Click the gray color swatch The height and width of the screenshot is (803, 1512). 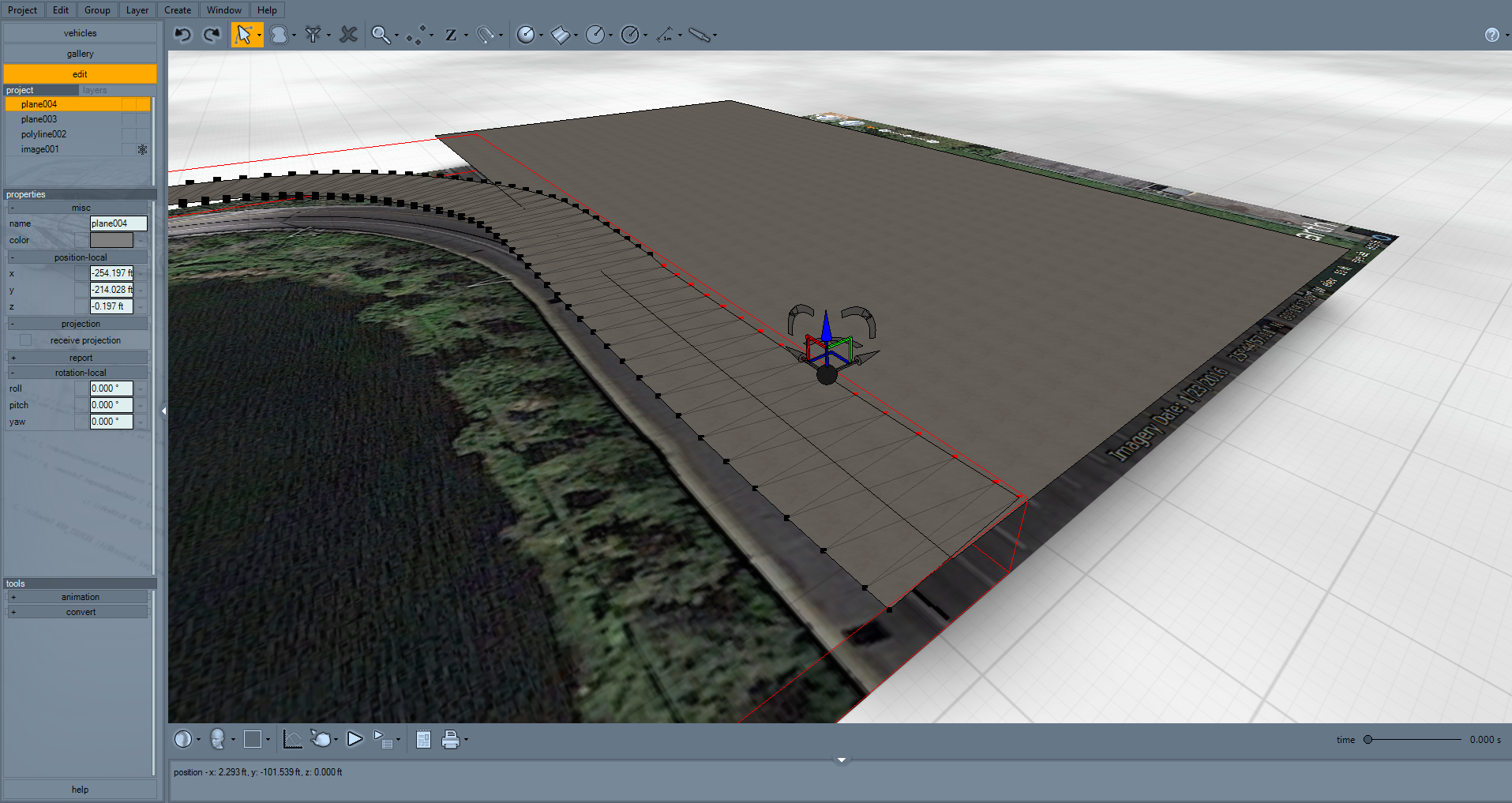point(111,240)
